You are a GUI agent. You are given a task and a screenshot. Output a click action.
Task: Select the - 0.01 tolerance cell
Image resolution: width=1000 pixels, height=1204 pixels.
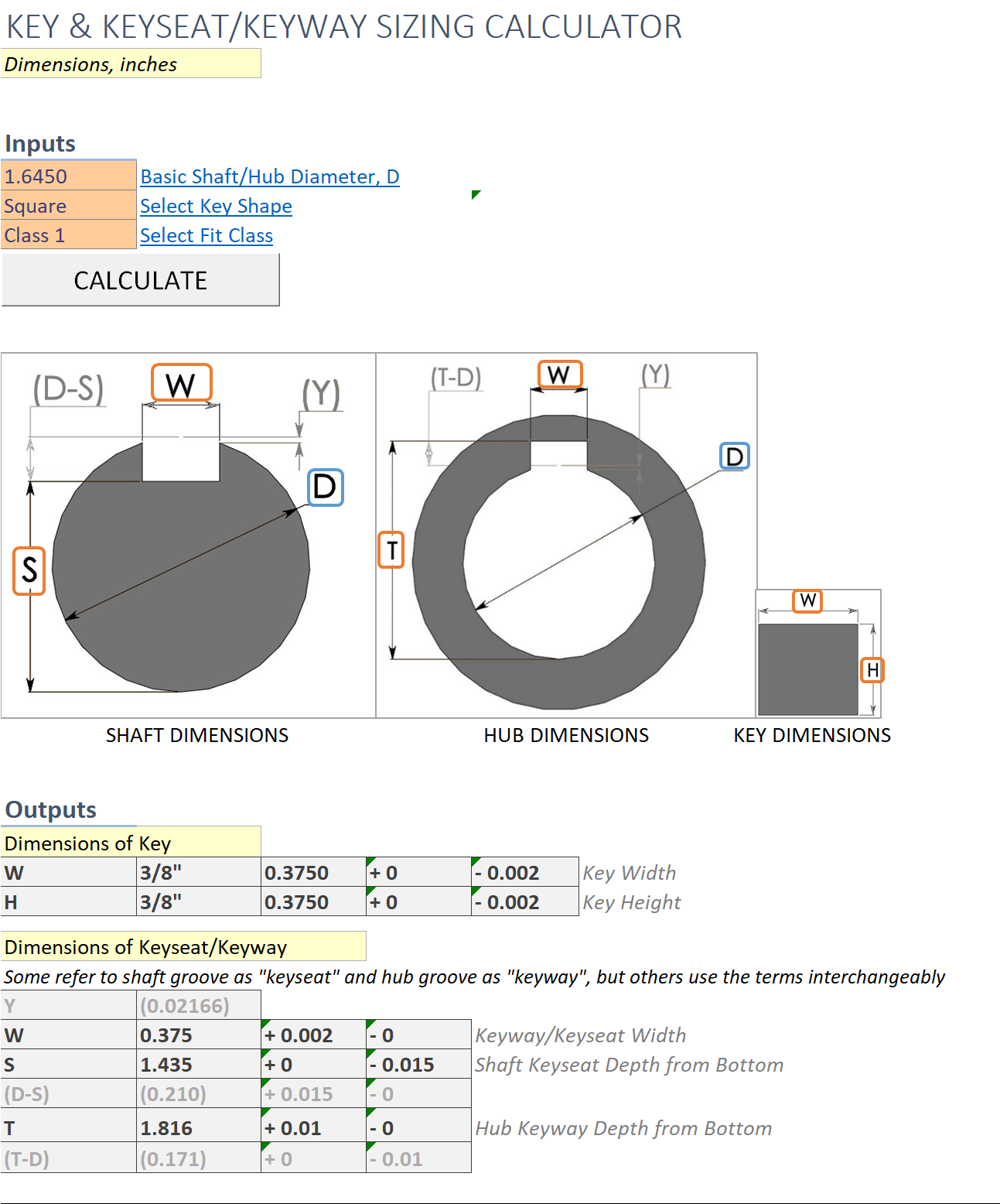pyautogui.click(x=418, y=1158)
